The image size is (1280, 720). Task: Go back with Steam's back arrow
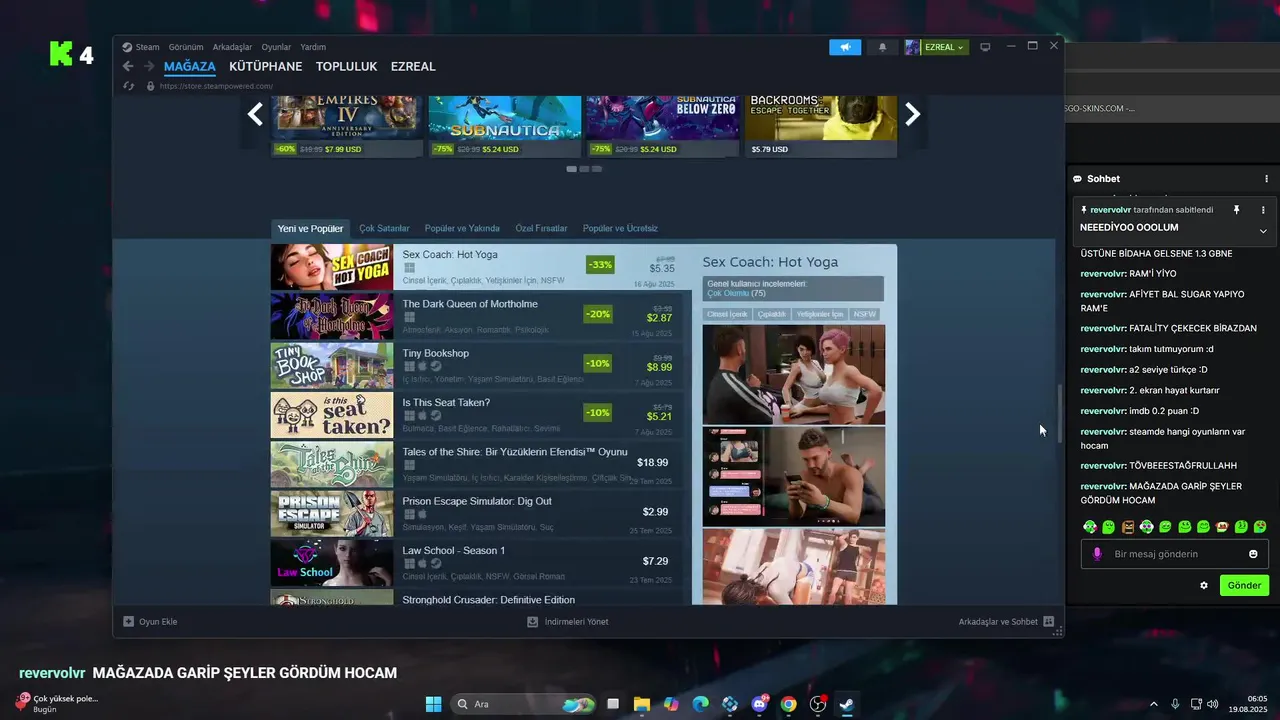(x=128, y=66)
